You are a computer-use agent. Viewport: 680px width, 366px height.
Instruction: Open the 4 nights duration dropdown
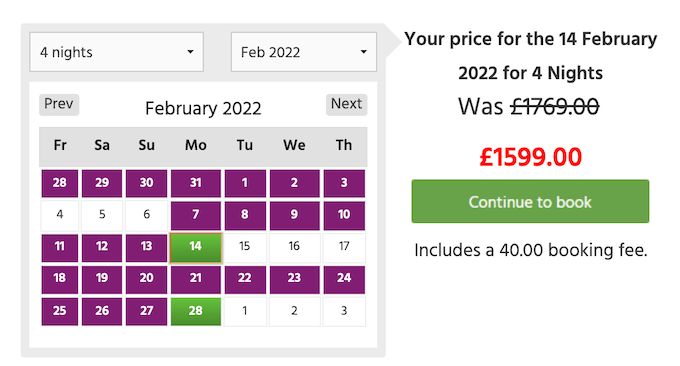pyautogui.click(x=116, y=52)
